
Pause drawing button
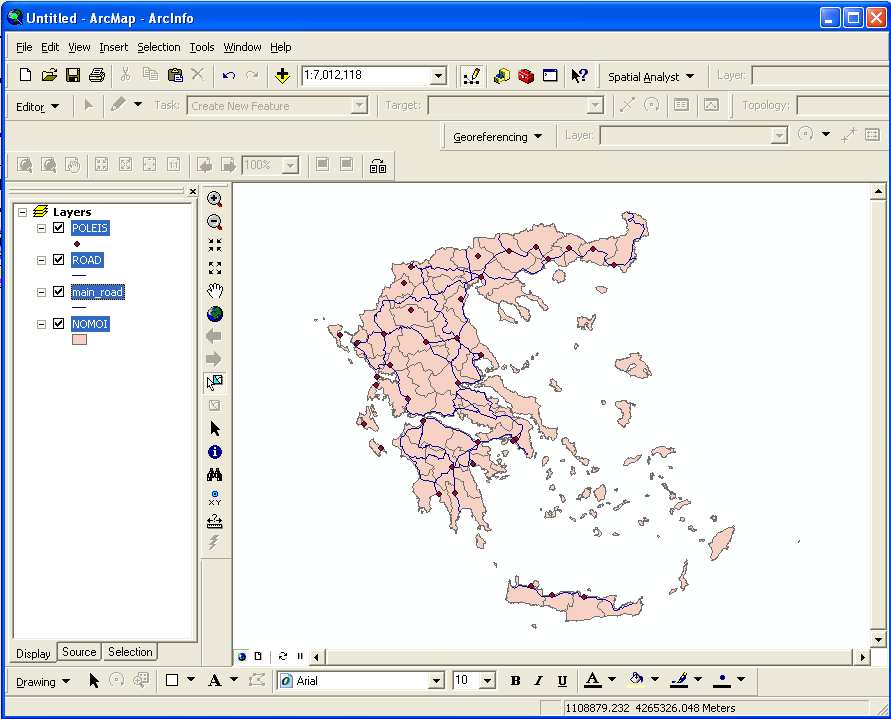pyautogui.click(x=300, y=656)
